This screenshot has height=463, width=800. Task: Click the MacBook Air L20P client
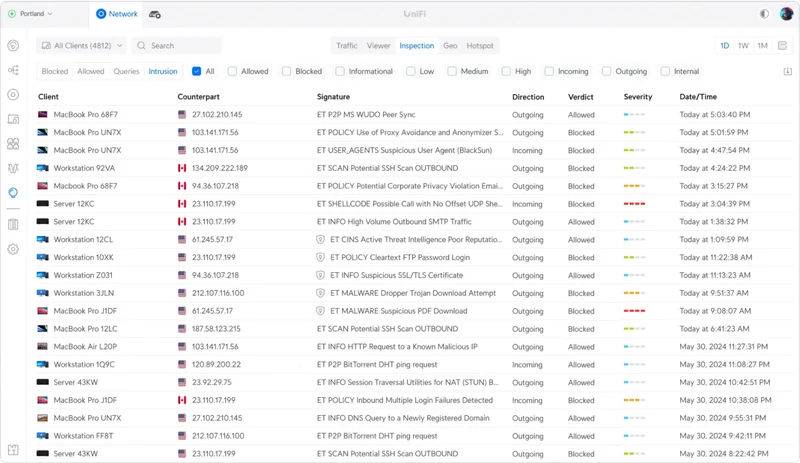pyautogui.click(x=85, y=347)
